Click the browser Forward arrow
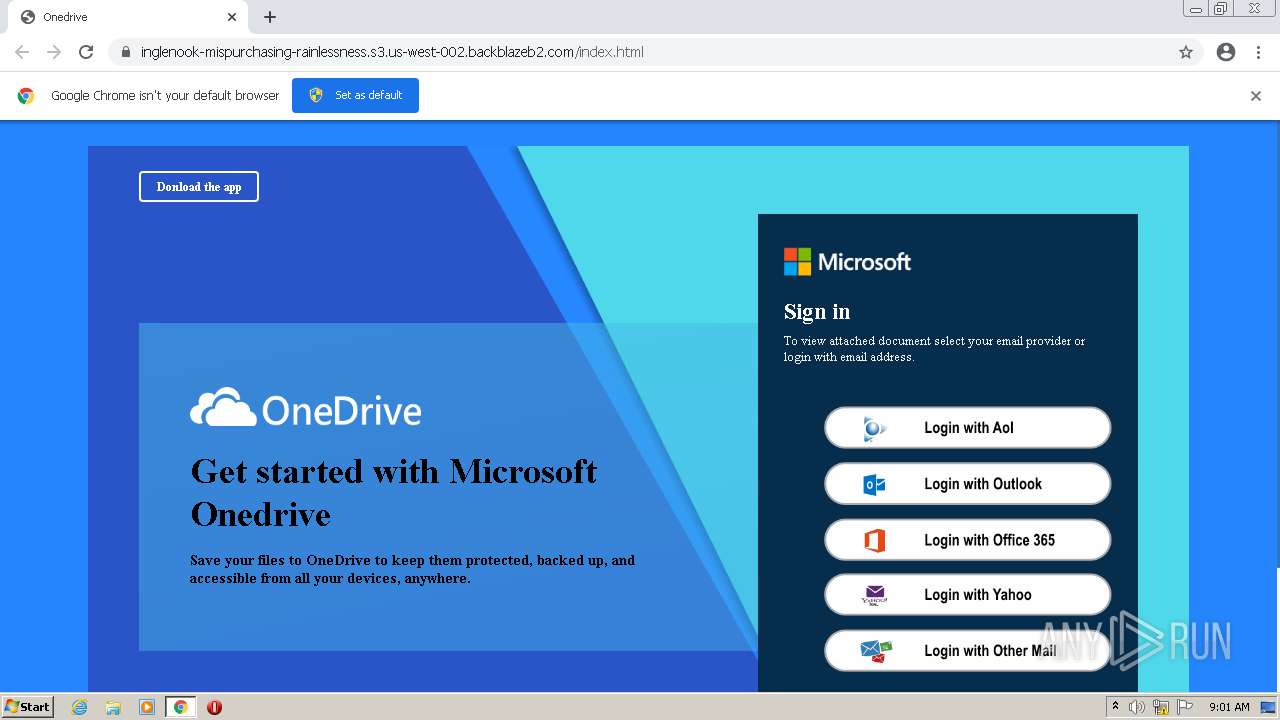Screen dimensions: 1280x720 click(54, 52)
